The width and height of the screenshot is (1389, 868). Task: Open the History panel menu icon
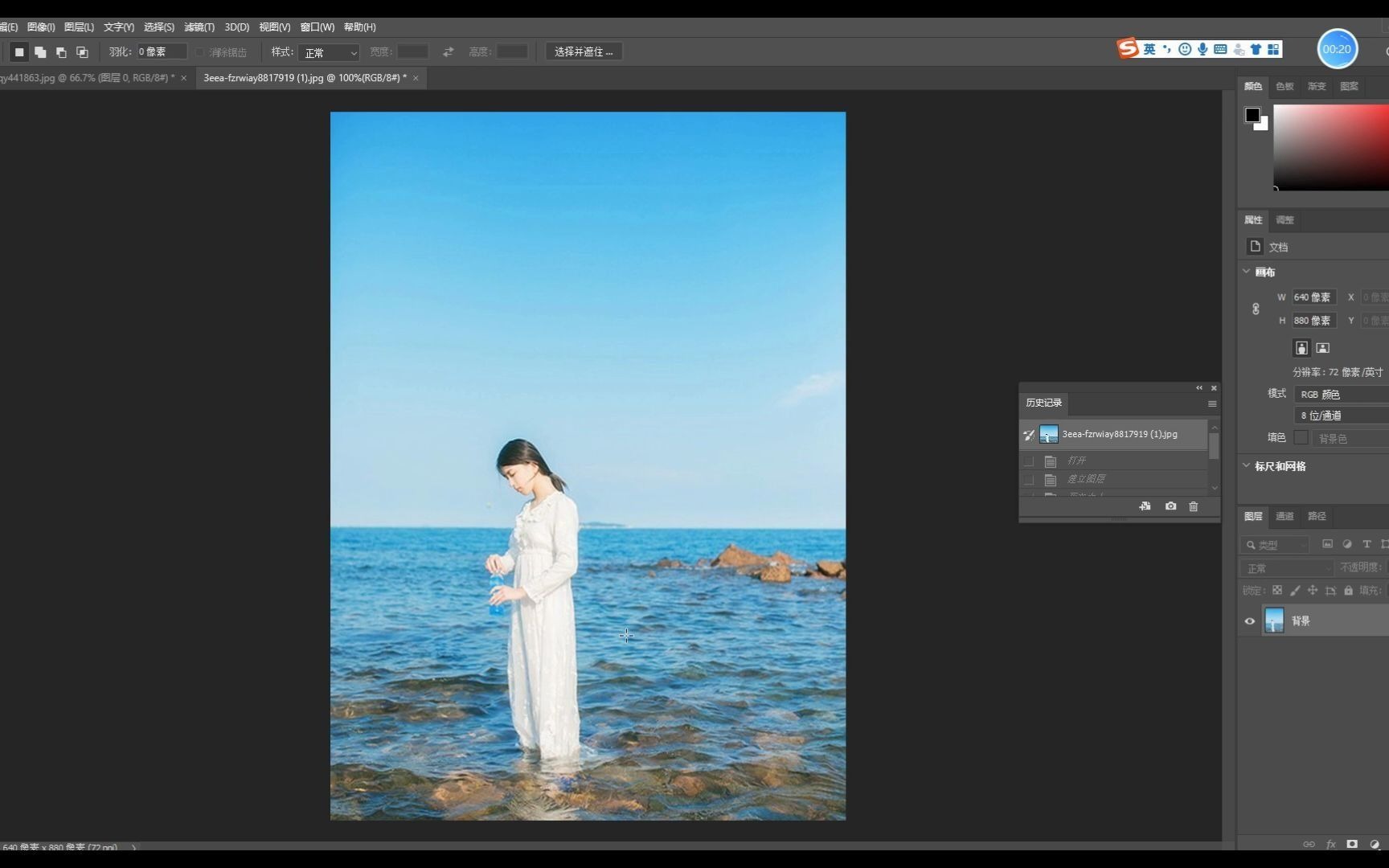click(1212, 403)
